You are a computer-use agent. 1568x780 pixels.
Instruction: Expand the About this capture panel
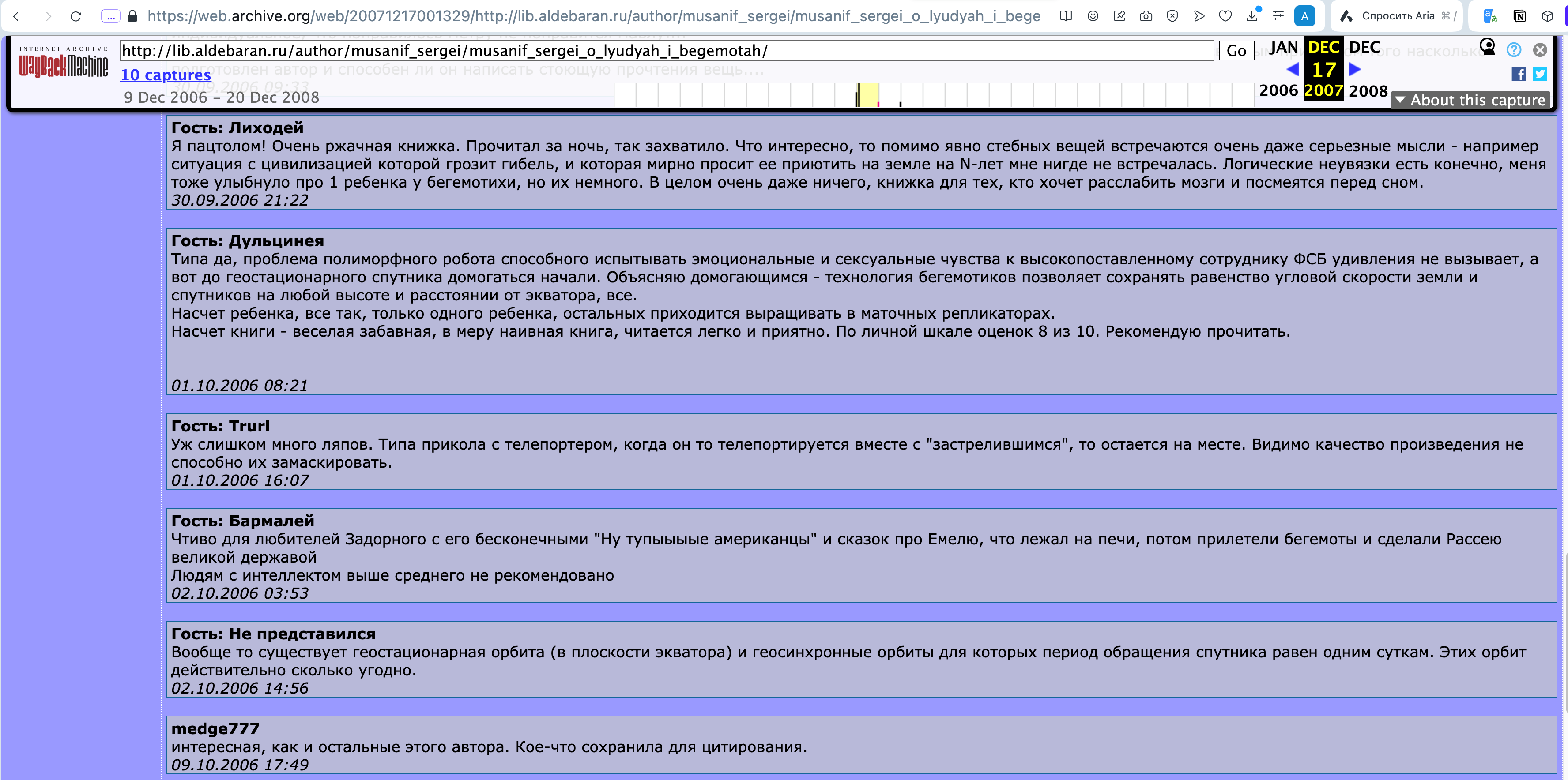tap(1470, 100)
